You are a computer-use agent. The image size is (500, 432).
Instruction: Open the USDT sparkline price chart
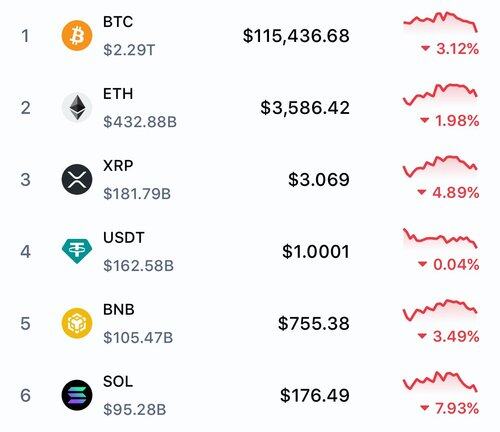point(440,239)
